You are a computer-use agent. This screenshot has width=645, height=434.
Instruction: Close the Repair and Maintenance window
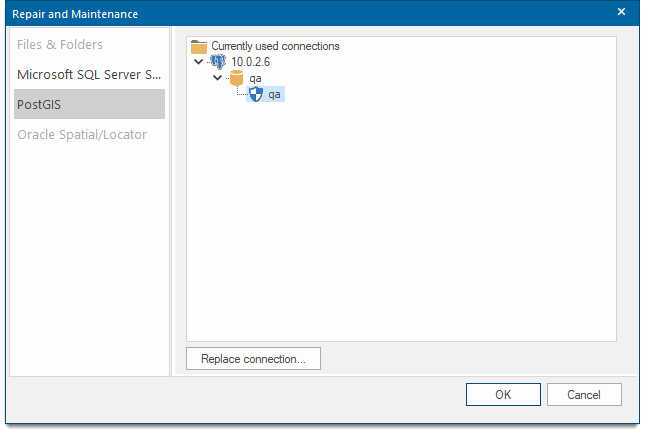621,12
